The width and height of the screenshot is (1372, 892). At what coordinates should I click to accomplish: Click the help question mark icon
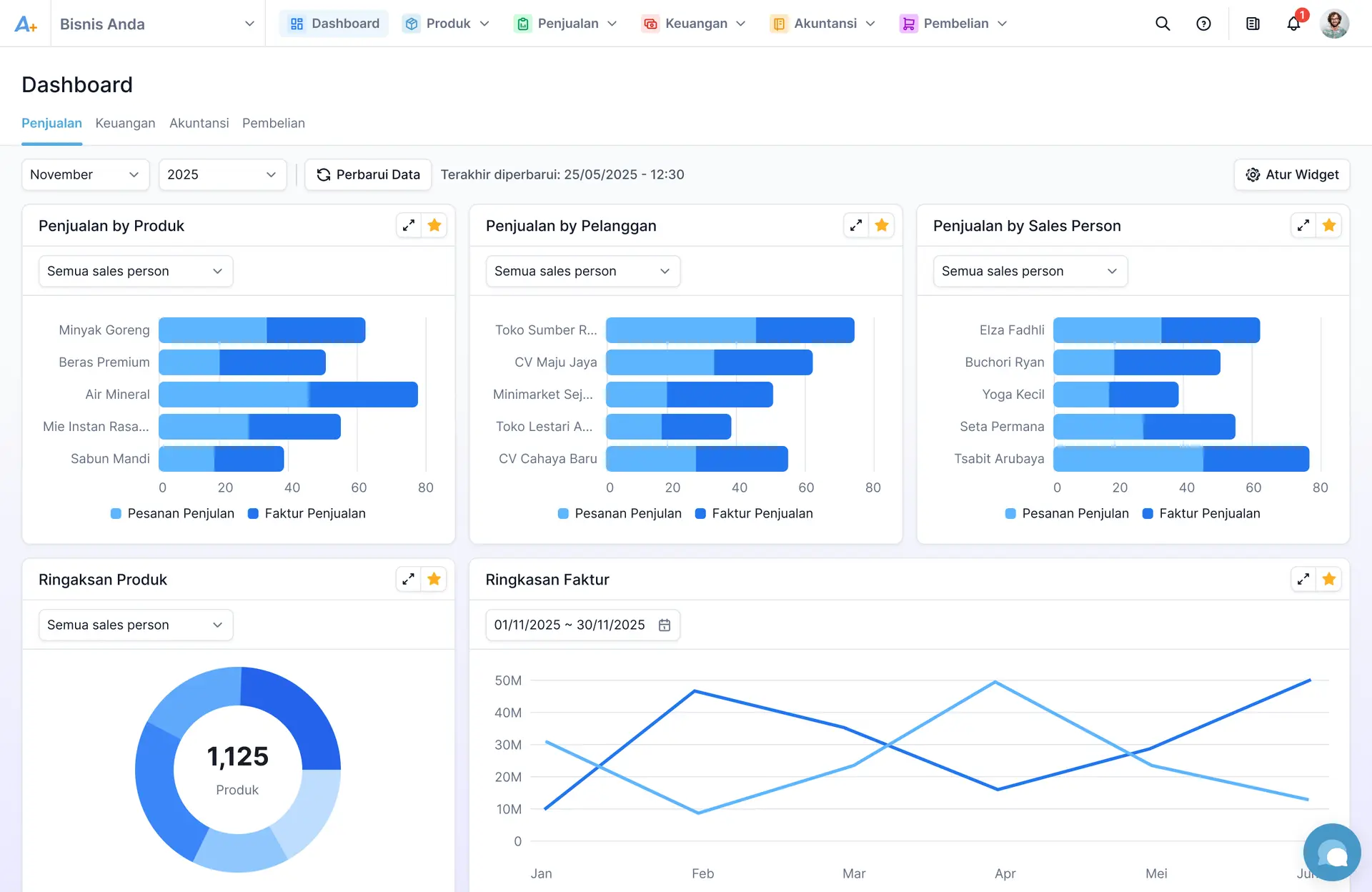tap(1204, 24)
